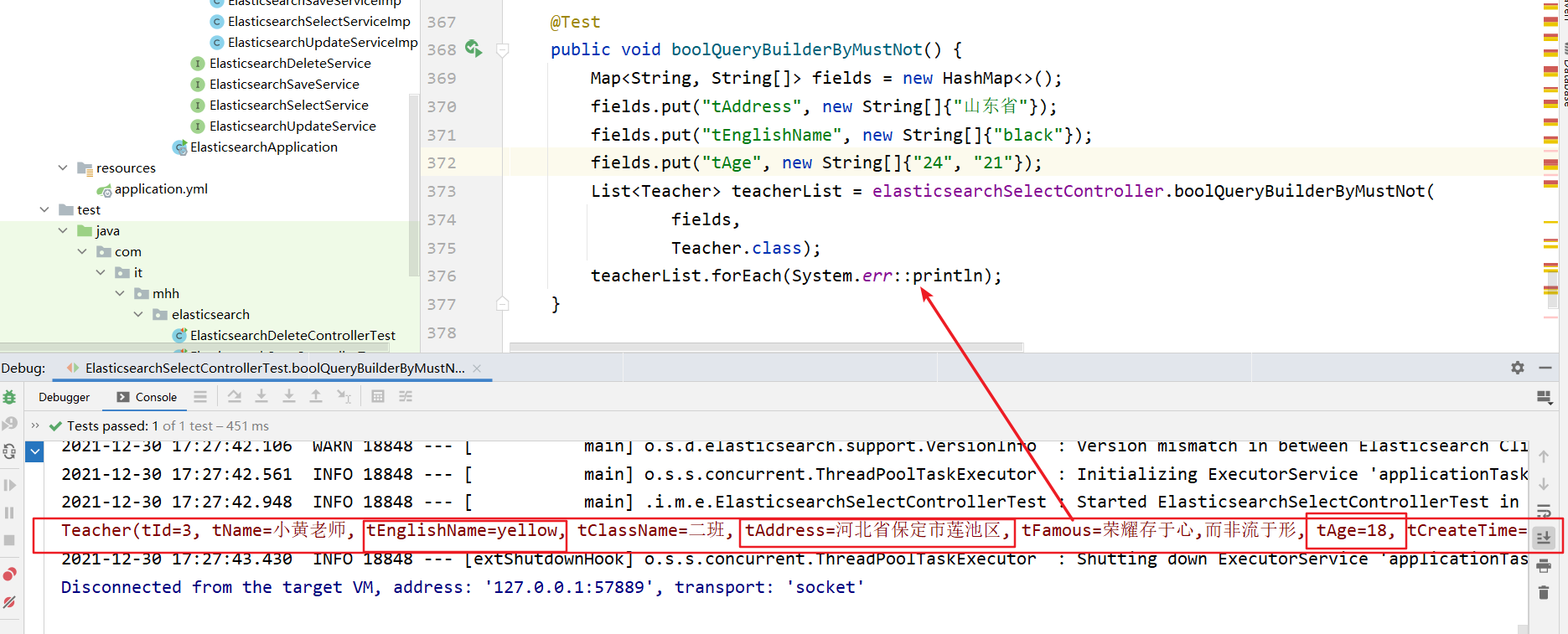Toggle Mute Breakpoints icon

(9, 601)
